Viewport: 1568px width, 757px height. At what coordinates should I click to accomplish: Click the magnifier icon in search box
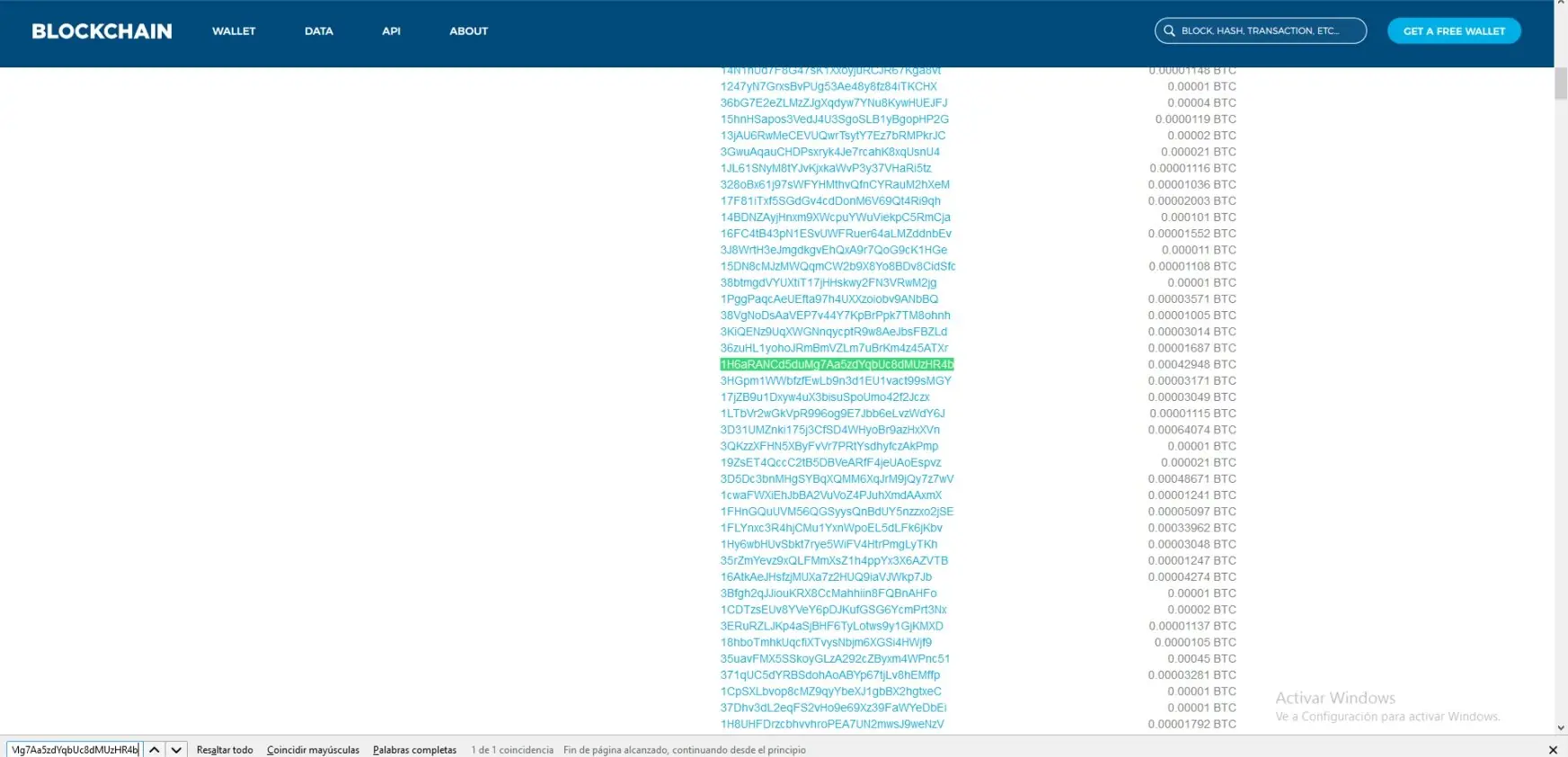pos(1169,31)
